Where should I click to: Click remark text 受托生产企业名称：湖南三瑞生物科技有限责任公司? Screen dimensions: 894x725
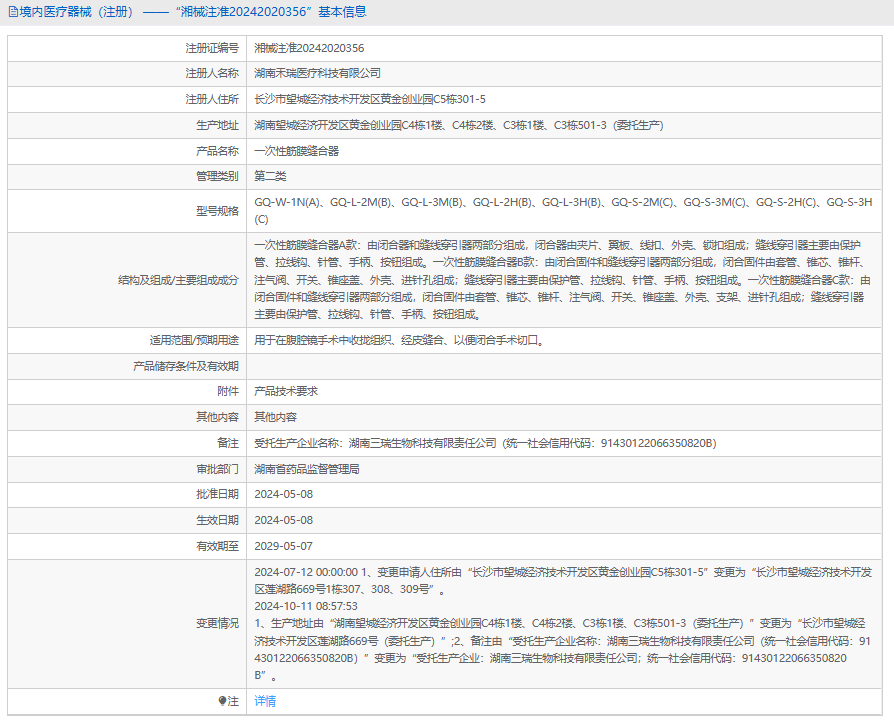pyautogui.click(x=485, y=443)
